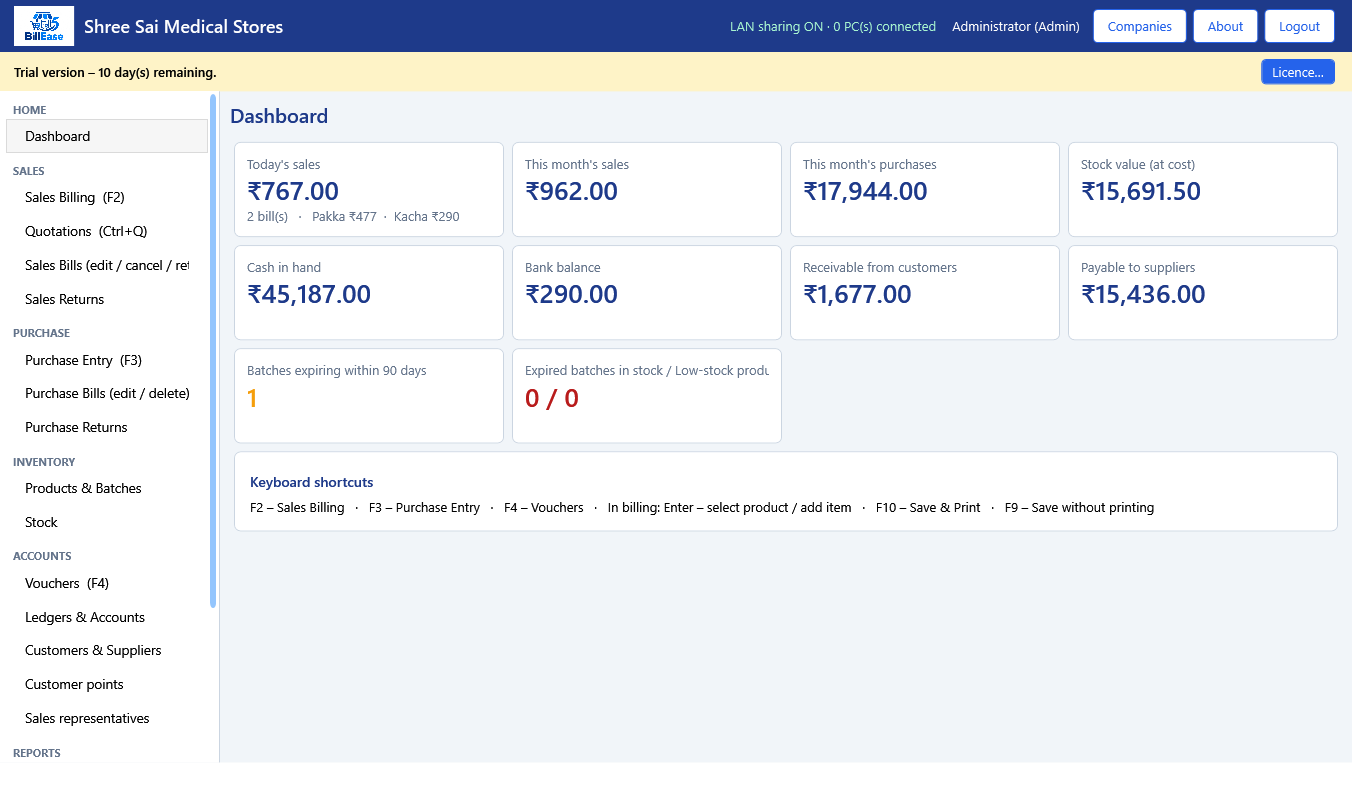Click the Payable to suppliers card

coord(1203,292)
